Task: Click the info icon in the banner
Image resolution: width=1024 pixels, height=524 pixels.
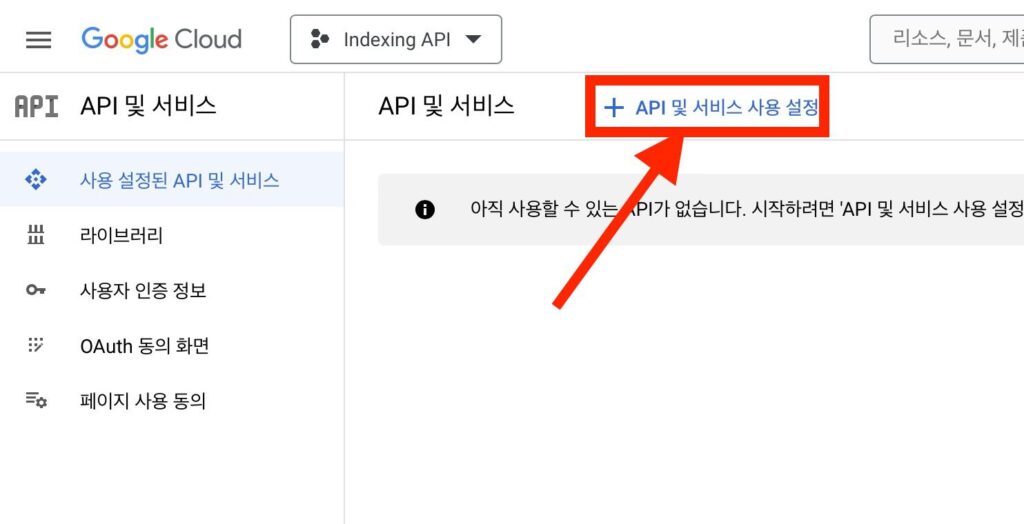Action: click(x=425, y=209)
